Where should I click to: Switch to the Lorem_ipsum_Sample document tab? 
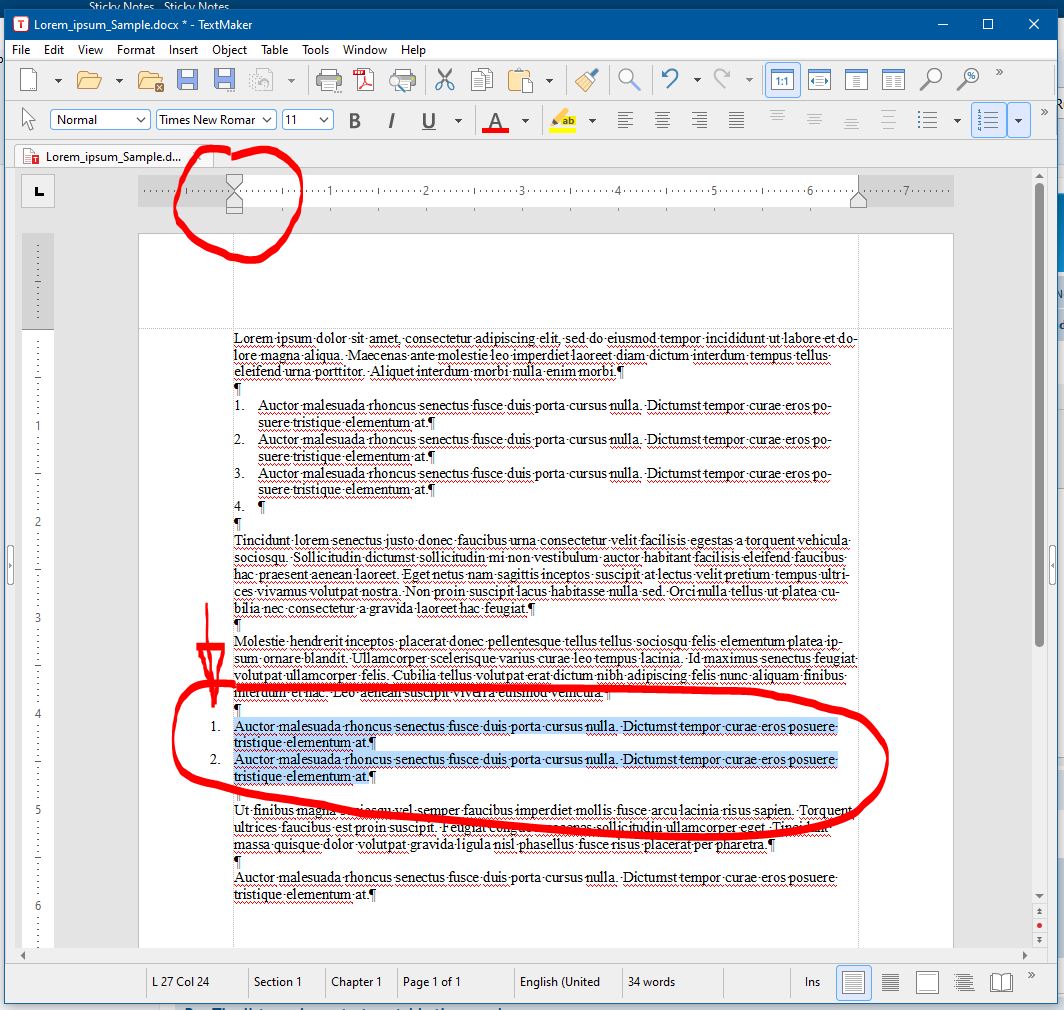pos(113,157)
